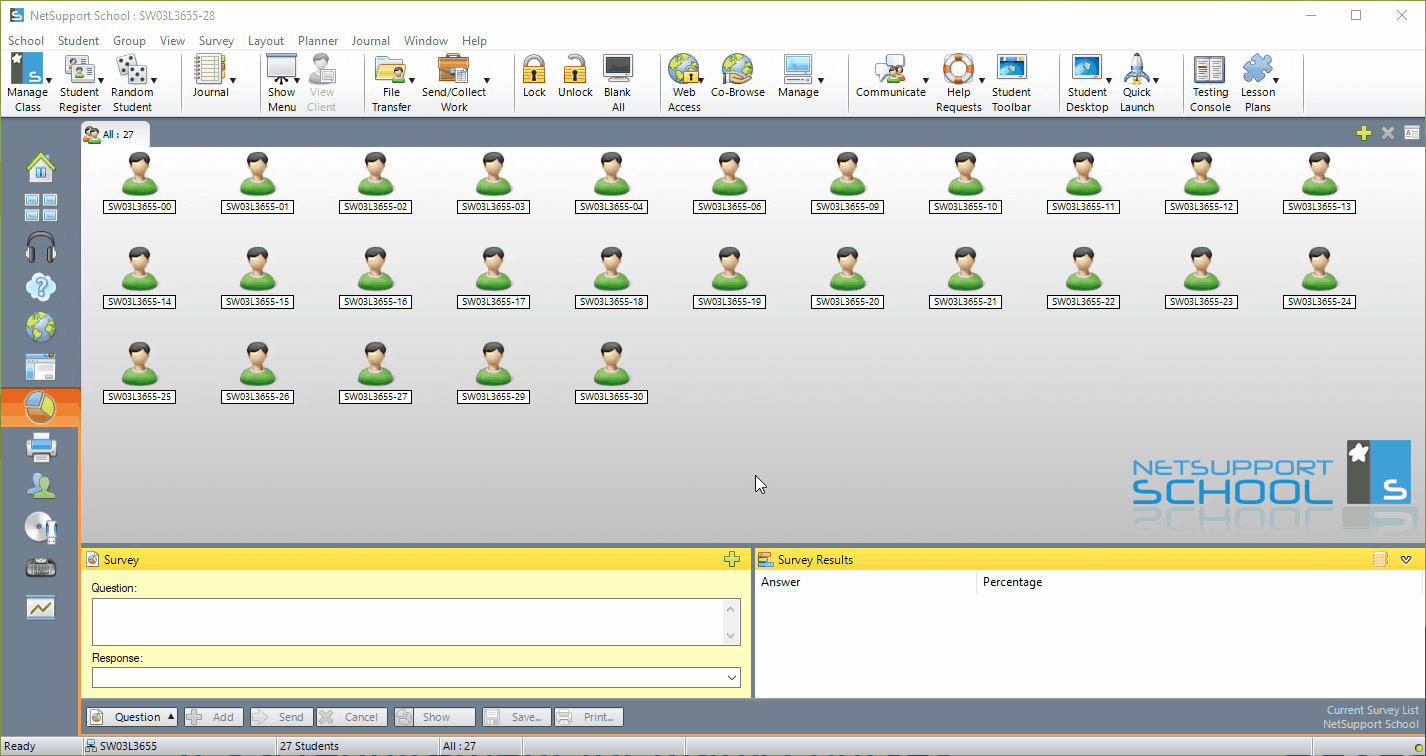Screen dimensions: 1426x756
Task: Expand the Response dropdown list
Action: click(730, 678)
